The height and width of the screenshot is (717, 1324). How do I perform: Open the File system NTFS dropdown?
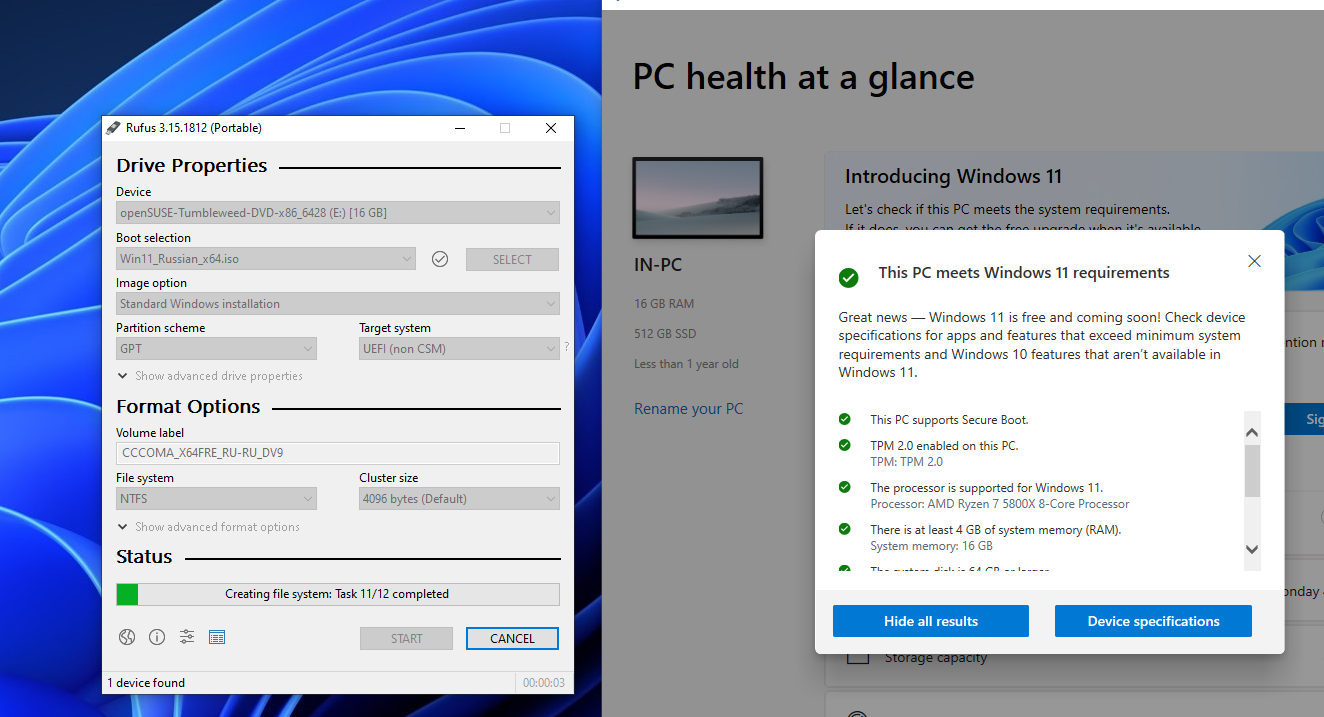click(x=216, y=499)
